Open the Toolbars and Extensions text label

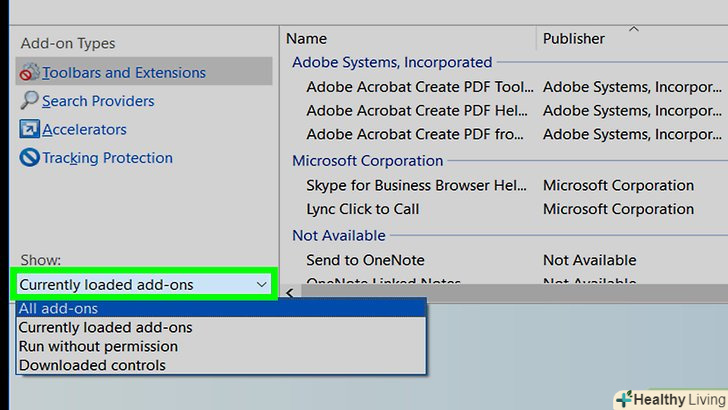coord(124,73)
